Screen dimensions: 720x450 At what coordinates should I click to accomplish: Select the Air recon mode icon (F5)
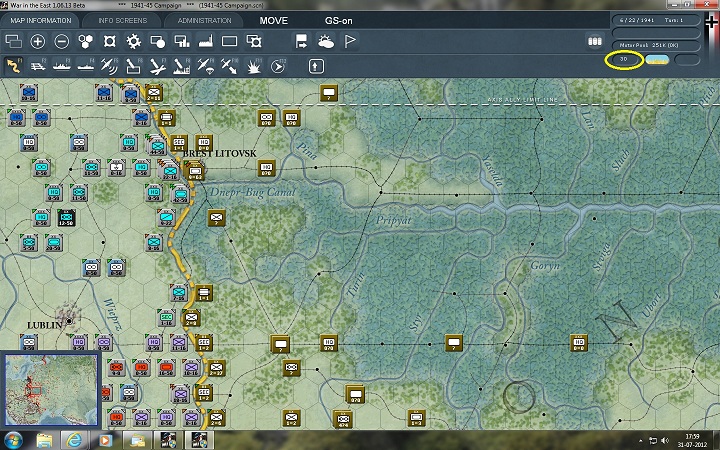pos(109,67)
